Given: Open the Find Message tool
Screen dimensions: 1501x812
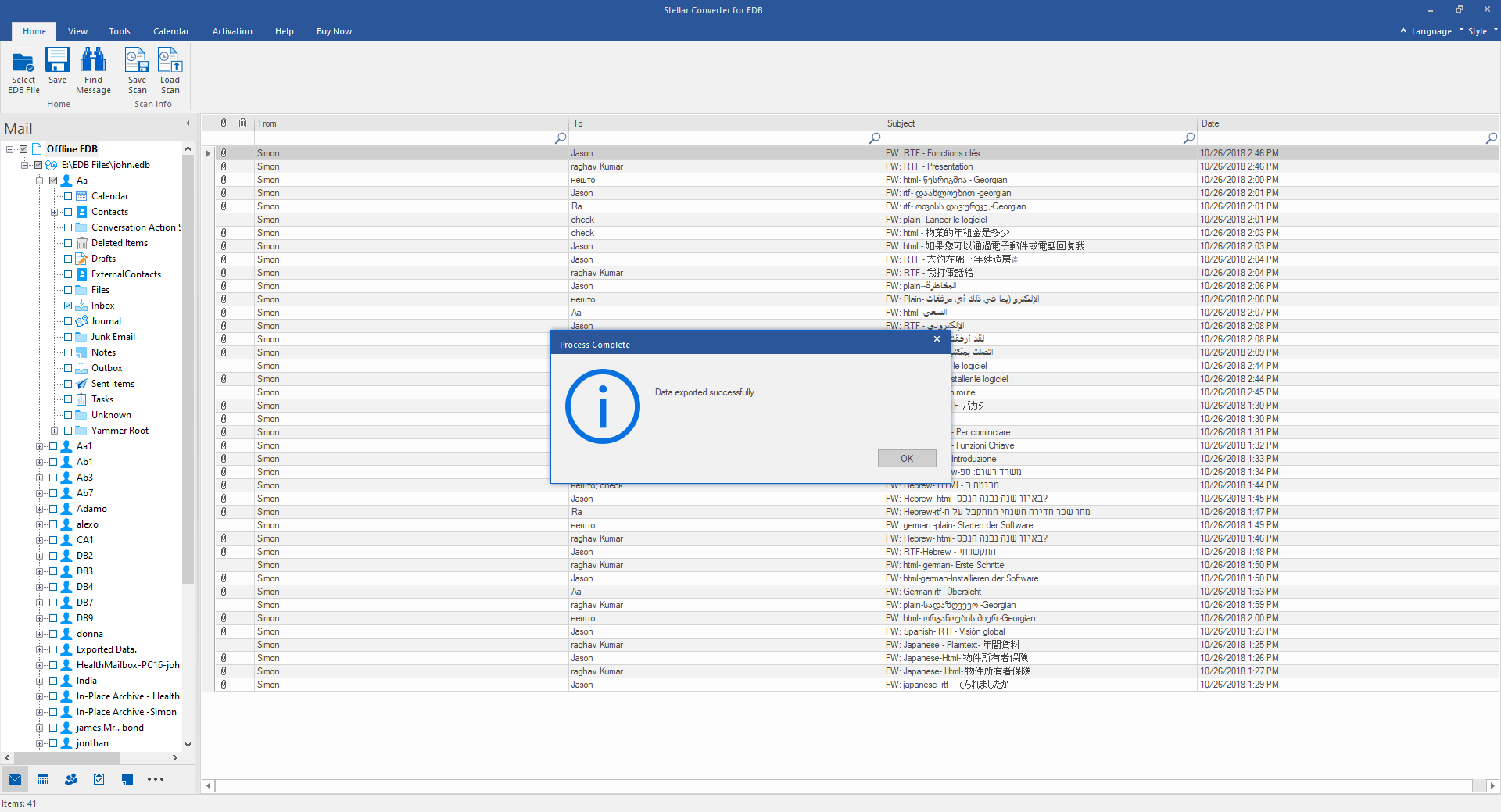Looking at the screenshot, I should click(x=93, y=71).
